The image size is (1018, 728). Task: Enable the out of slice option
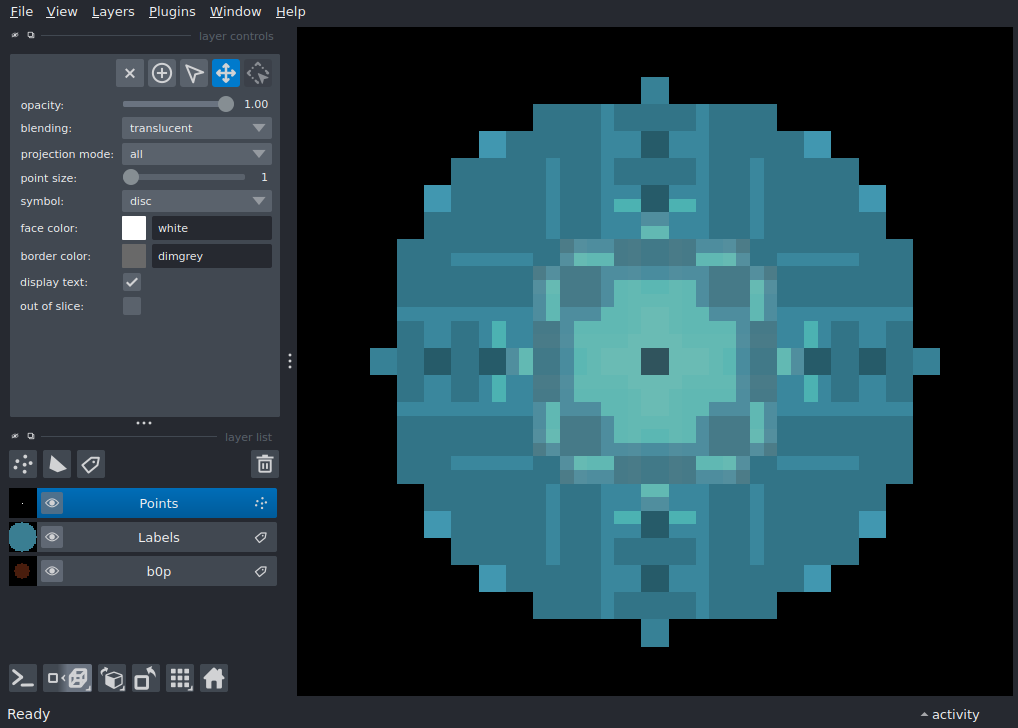click(131, 306)
